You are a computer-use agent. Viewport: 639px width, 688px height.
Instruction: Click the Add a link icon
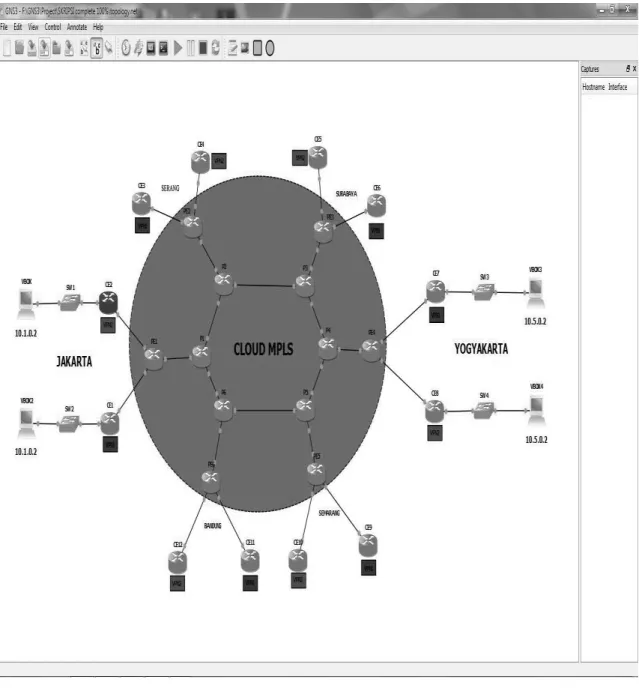[x=109, y=48]
